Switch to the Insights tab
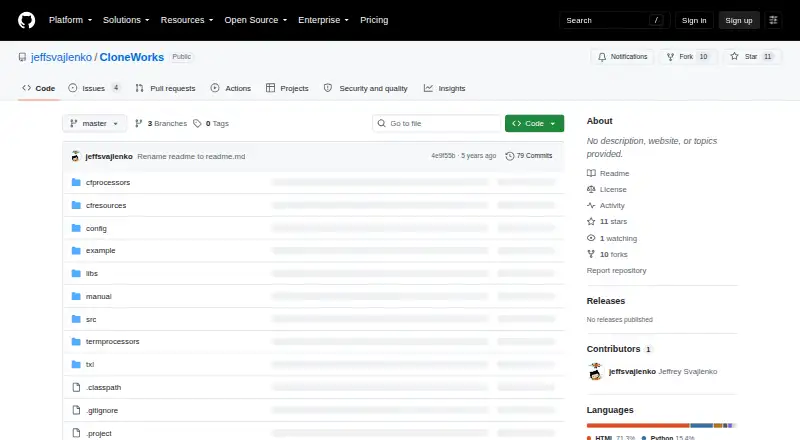The height and width of the screenshot is (440, 800). pos(444,88)
